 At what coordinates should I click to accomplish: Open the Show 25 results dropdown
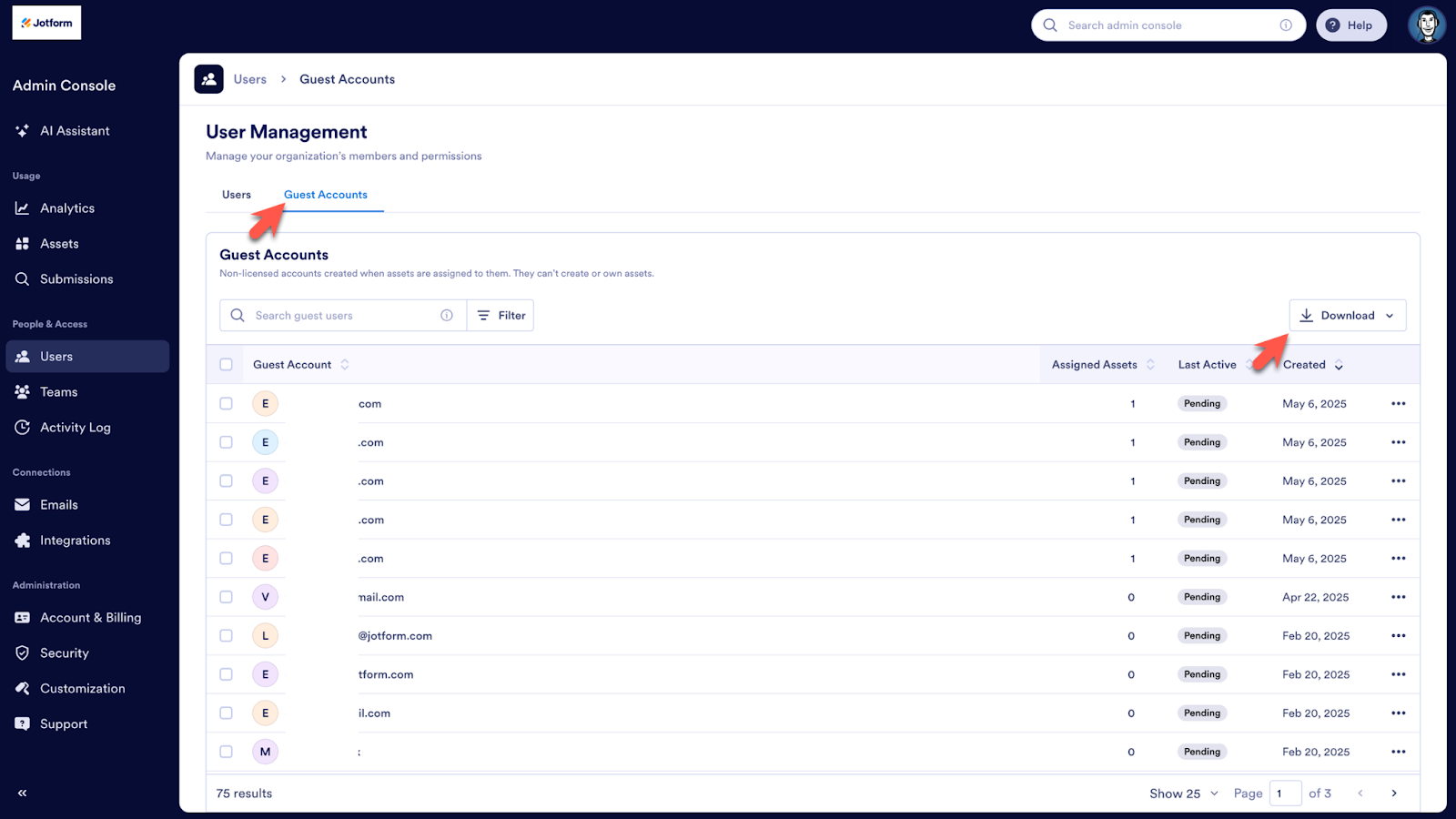(x=1182, y=793)
